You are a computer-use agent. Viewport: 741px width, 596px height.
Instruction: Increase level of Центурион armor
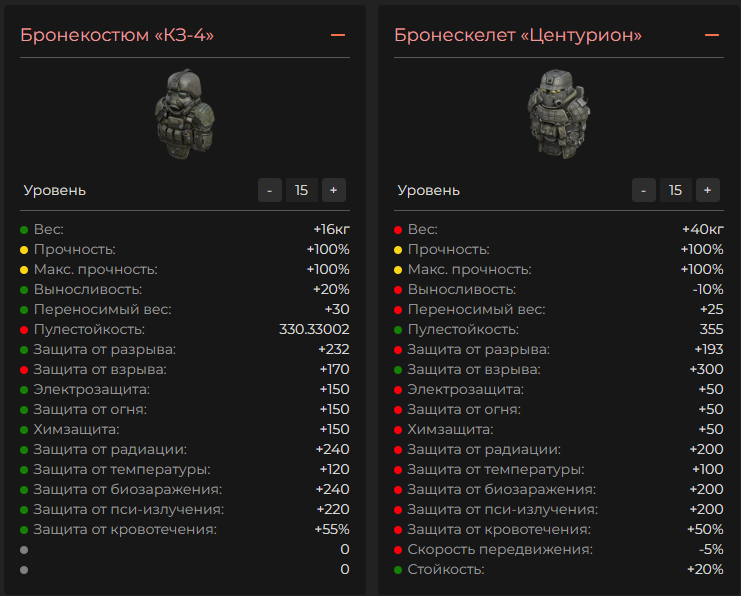707,190
